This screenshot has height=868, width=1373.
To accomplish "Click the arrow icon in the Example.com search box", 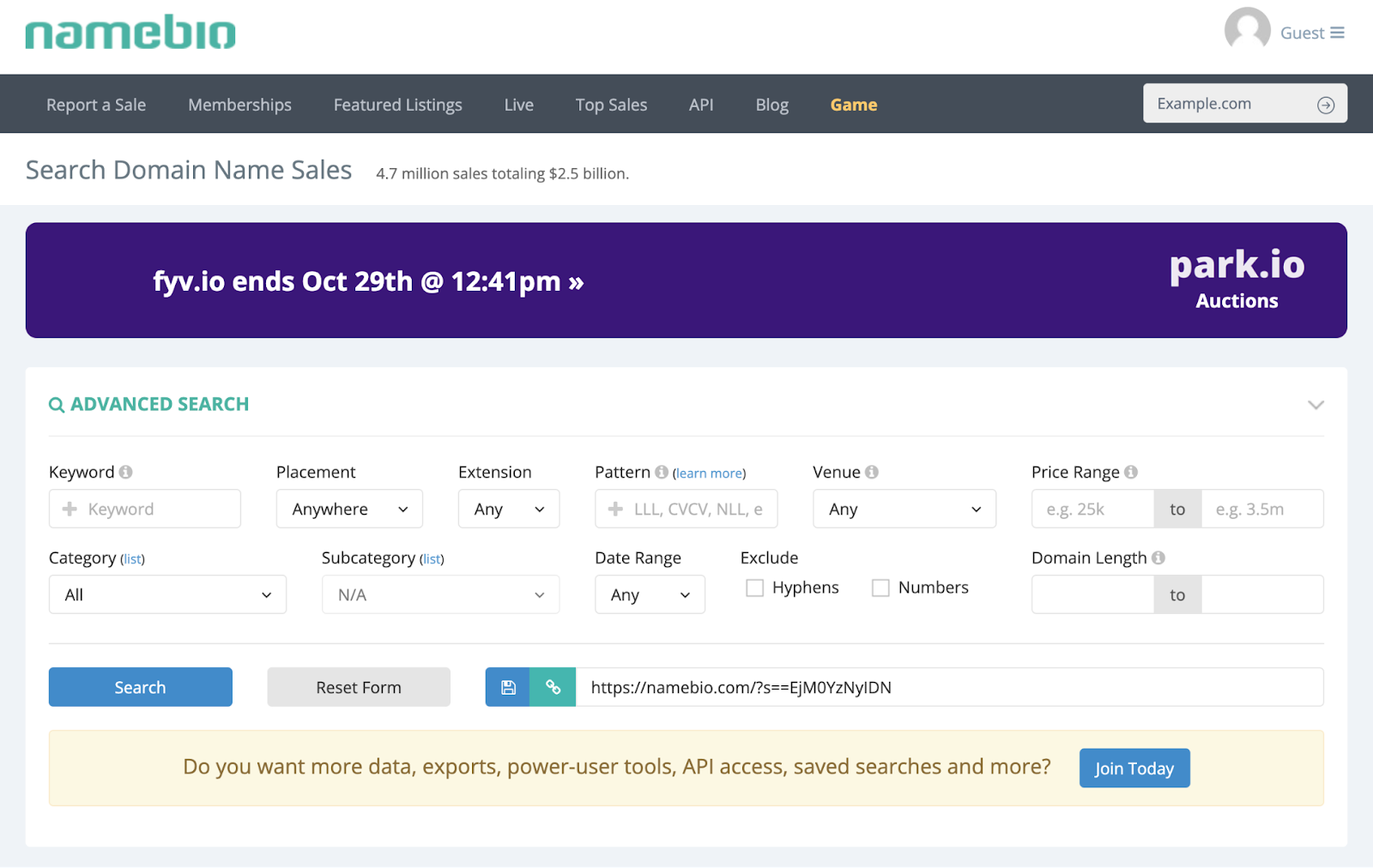I will click(1325, 103).
